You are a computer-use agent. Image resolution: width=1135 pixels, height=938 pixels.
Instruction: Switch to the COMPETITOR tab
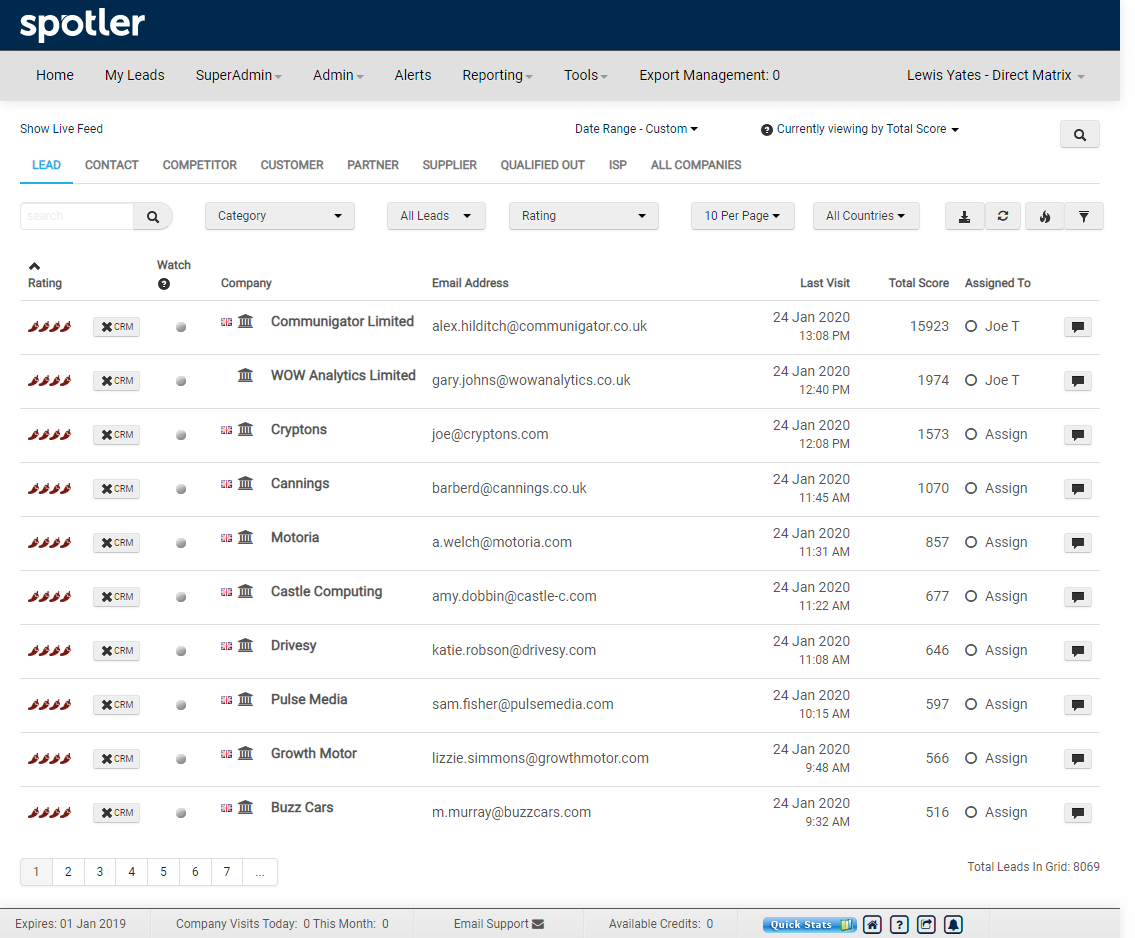click(x=200, y=165)
